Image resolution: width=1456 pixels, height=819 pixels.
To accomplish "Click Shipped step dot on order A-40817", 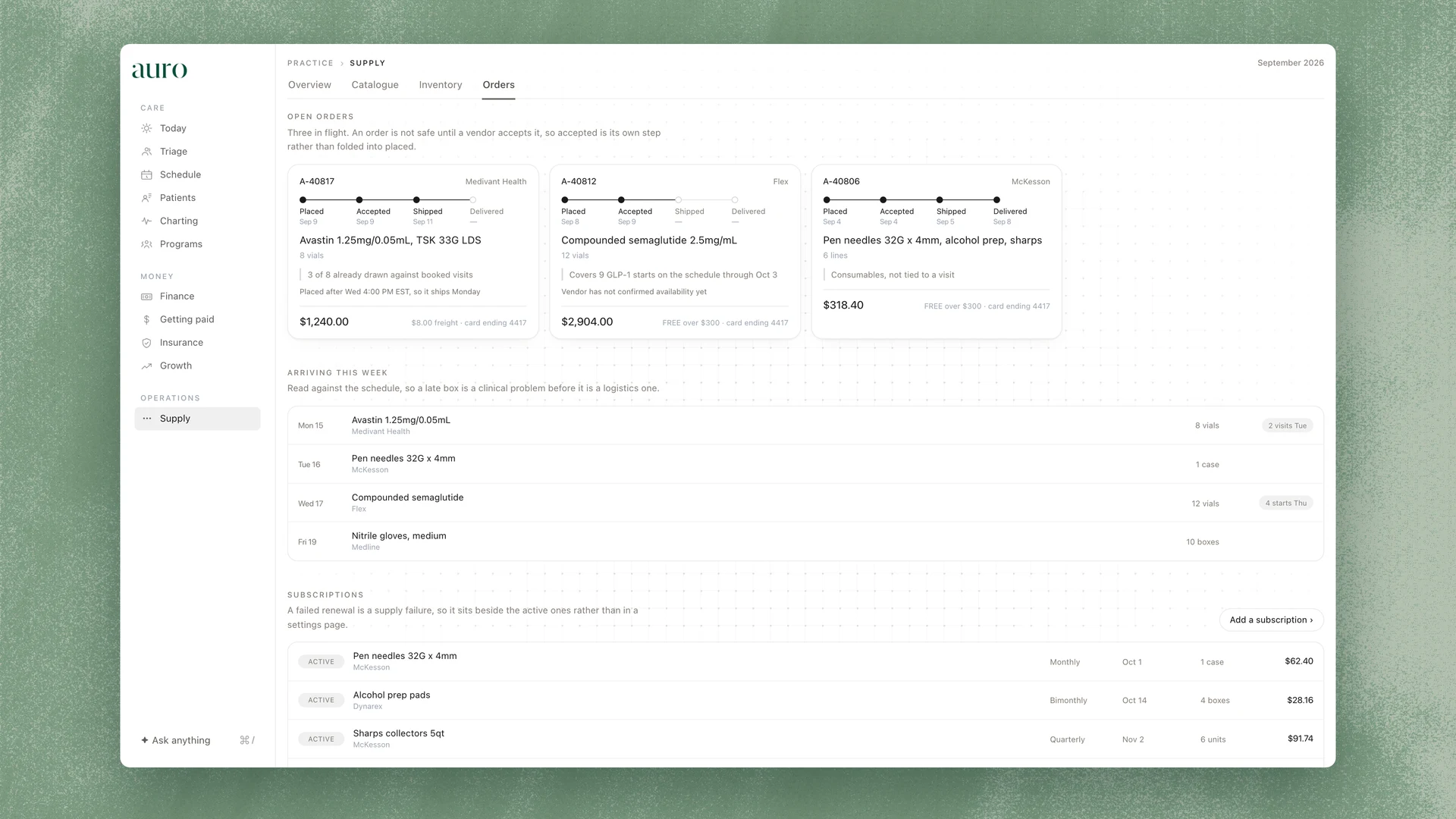I will tap(416, 200).
